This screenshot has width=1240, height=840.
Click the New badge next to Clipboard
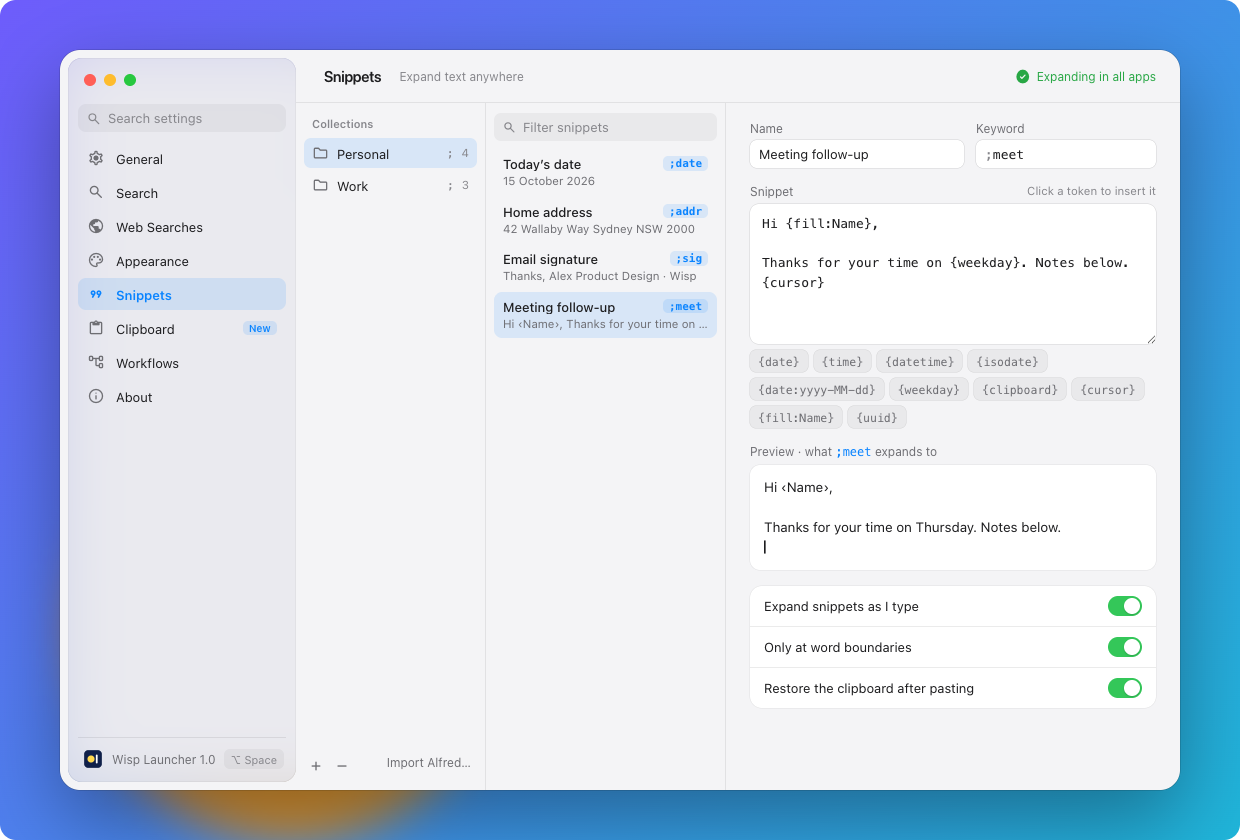point(260,328)
